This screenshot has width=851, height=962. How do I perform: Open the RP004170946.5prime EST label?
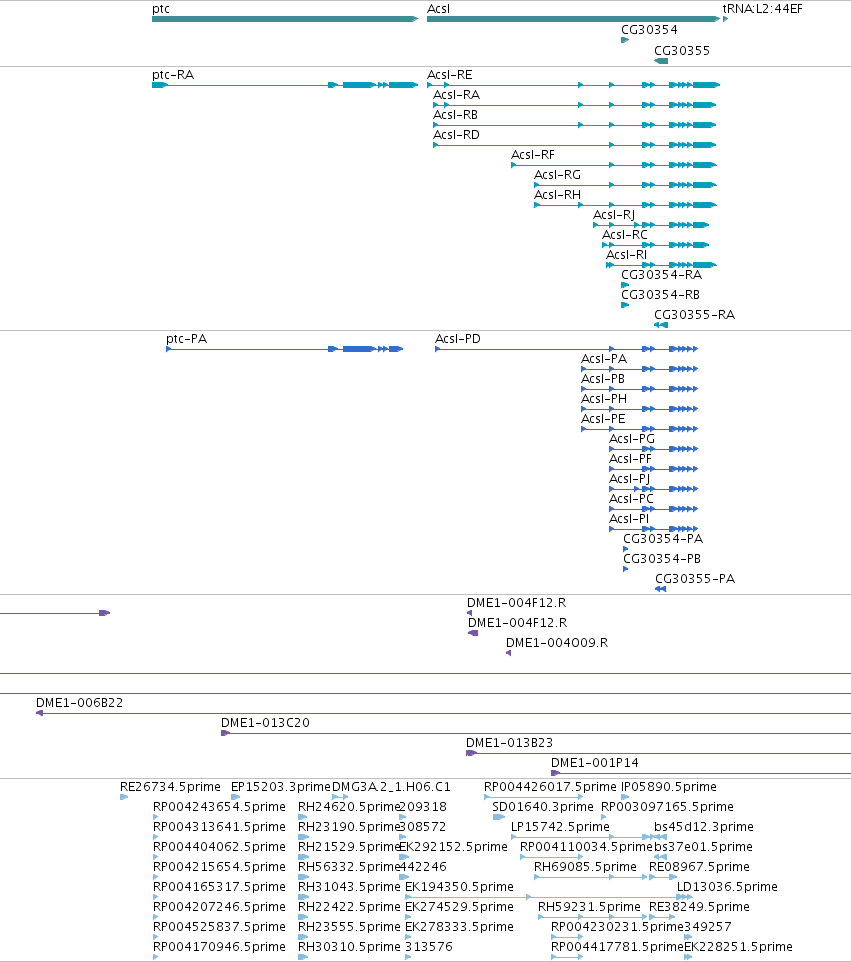click(220, 946)
